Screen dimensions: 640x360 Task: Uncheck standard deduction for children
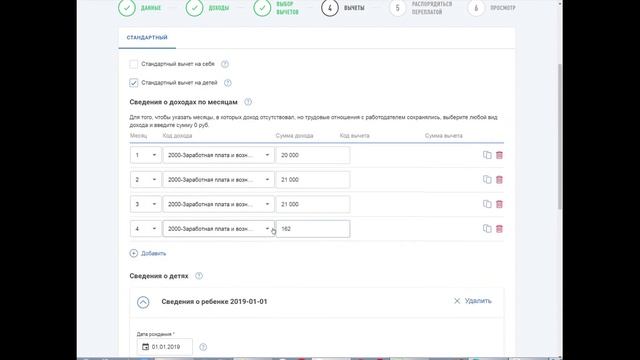point(133,83)
